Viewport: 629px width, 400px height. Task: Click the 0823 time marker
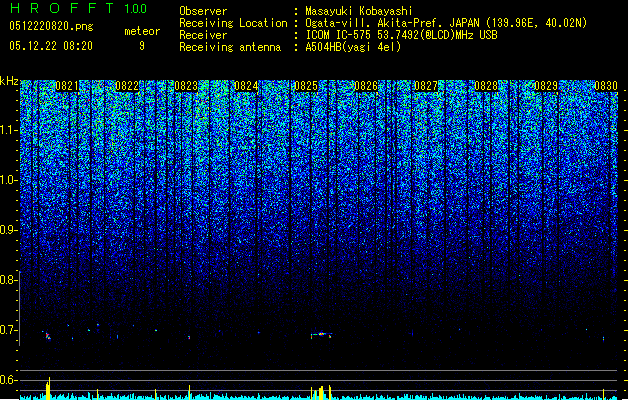187,86
